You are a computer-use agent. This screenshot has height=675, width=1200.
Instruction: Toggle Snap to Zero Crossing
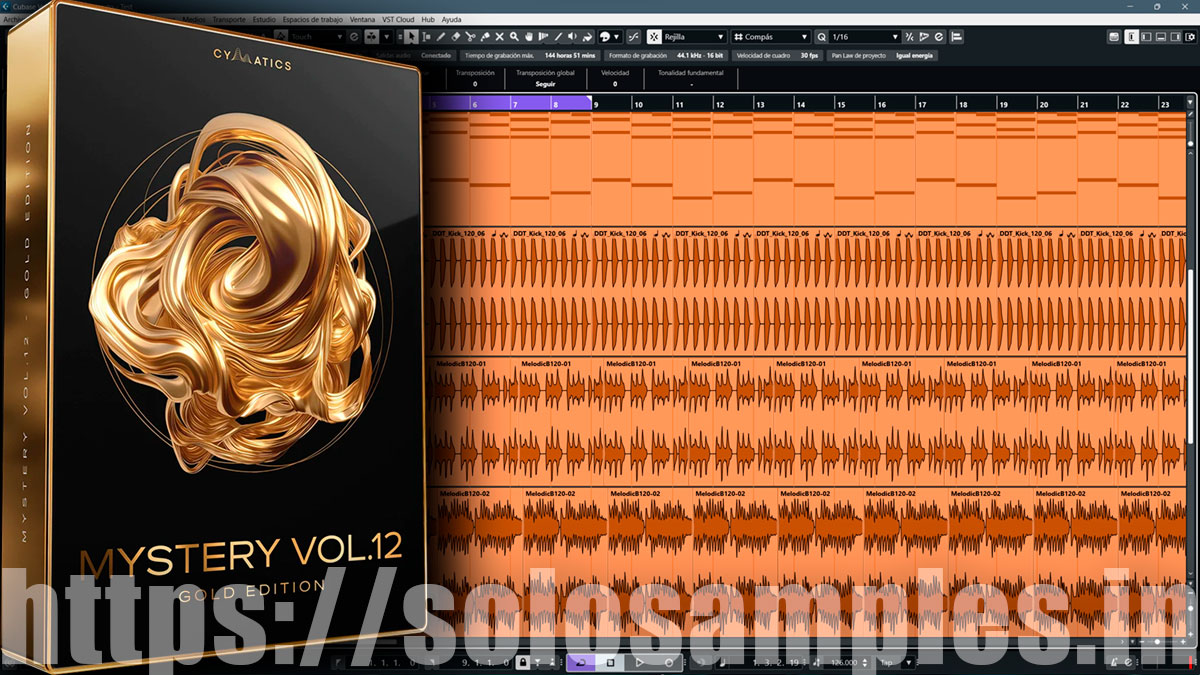(632, 36)
